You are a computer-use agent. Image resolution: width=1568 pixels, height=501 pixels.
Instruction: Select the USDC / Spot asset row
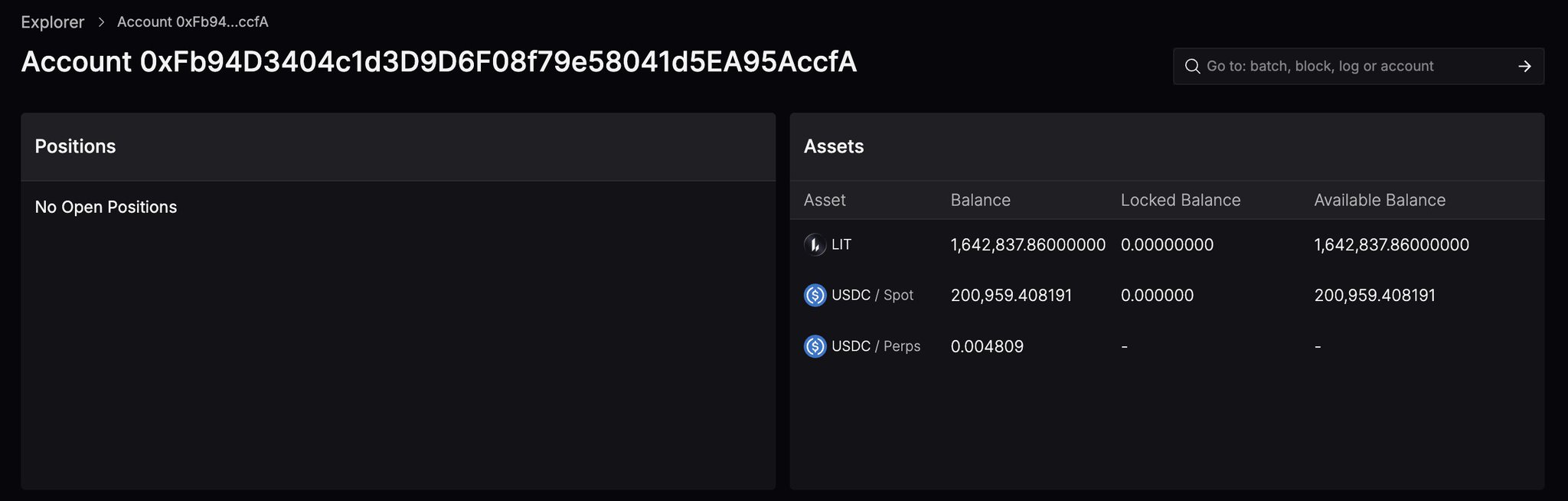click(872, 295)
